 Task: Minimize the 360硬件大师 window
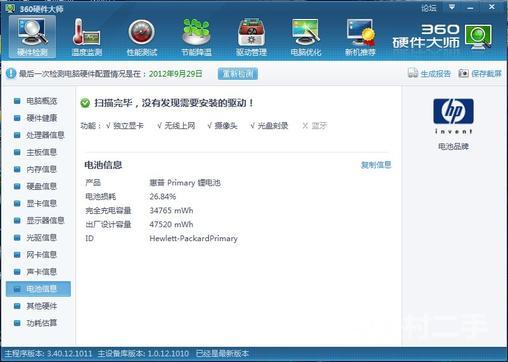click(x=470, y=8)
